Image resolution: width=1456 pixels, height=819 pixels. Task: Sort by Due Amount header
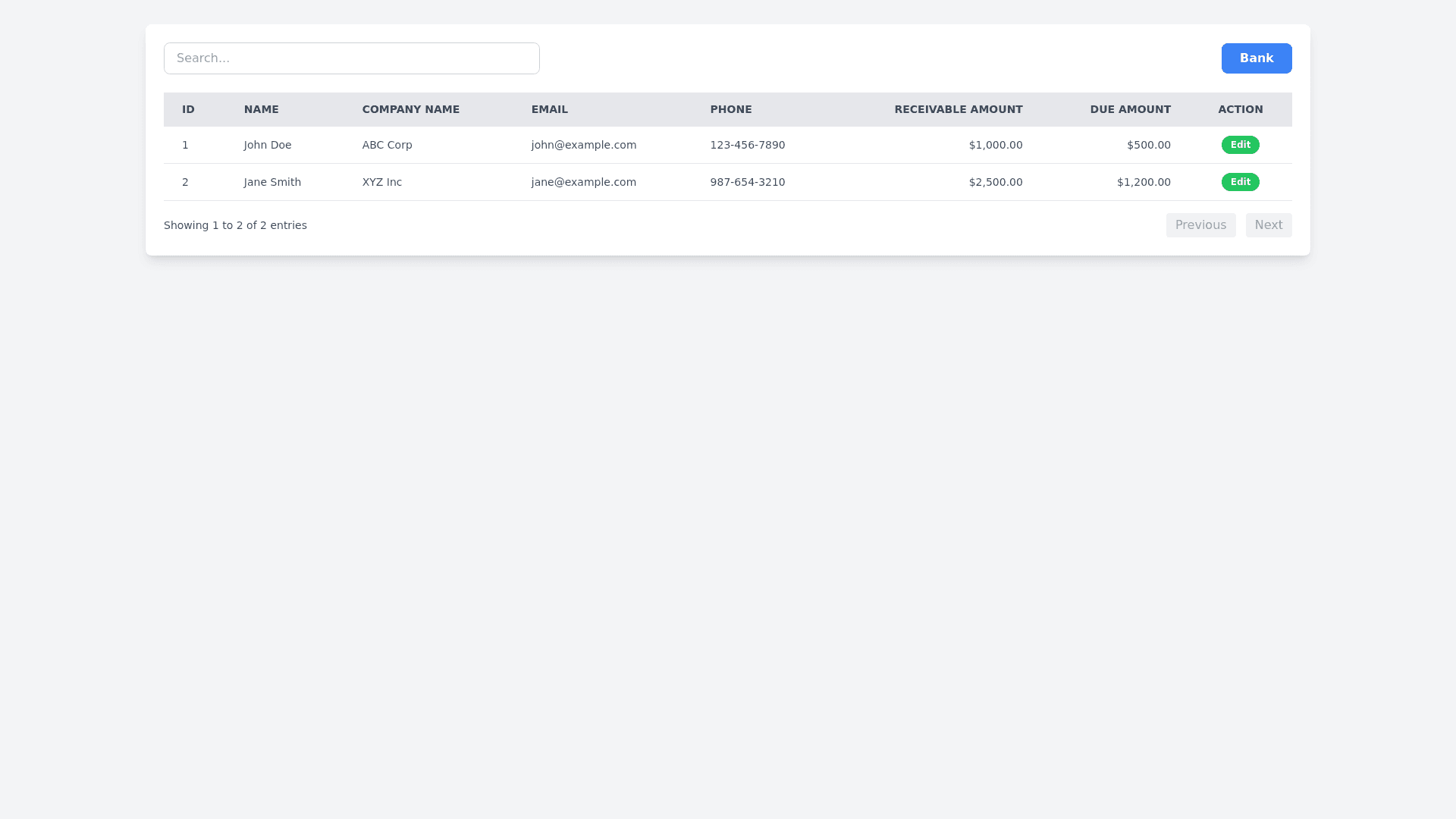[x=1130, y=109]
